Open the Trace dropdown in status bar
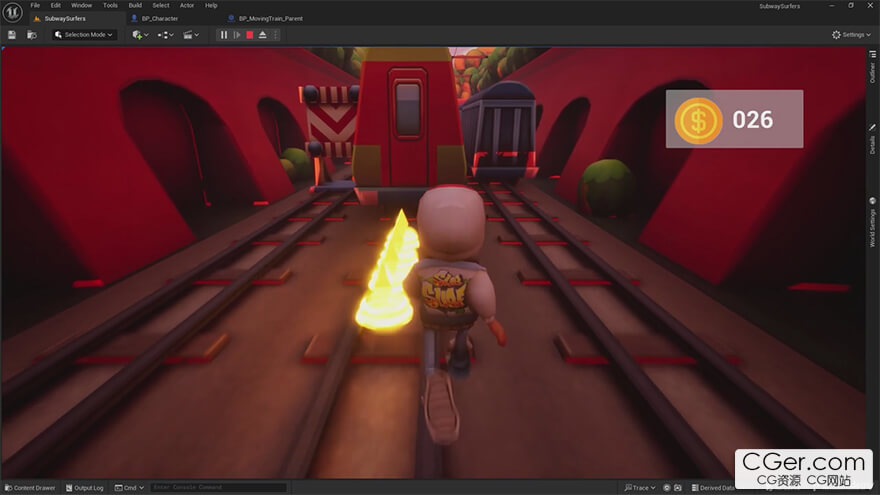880x495 pixels. pos(640,488)
